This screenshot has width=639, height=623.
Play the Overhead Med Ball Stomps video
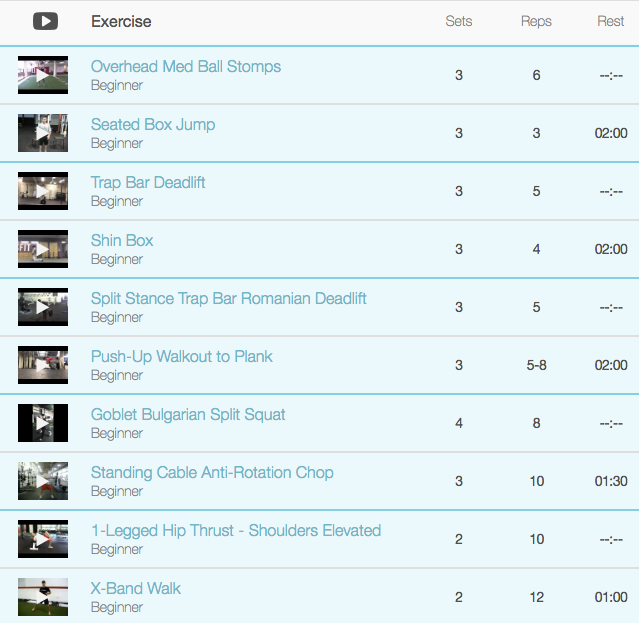tap(43, 75)
